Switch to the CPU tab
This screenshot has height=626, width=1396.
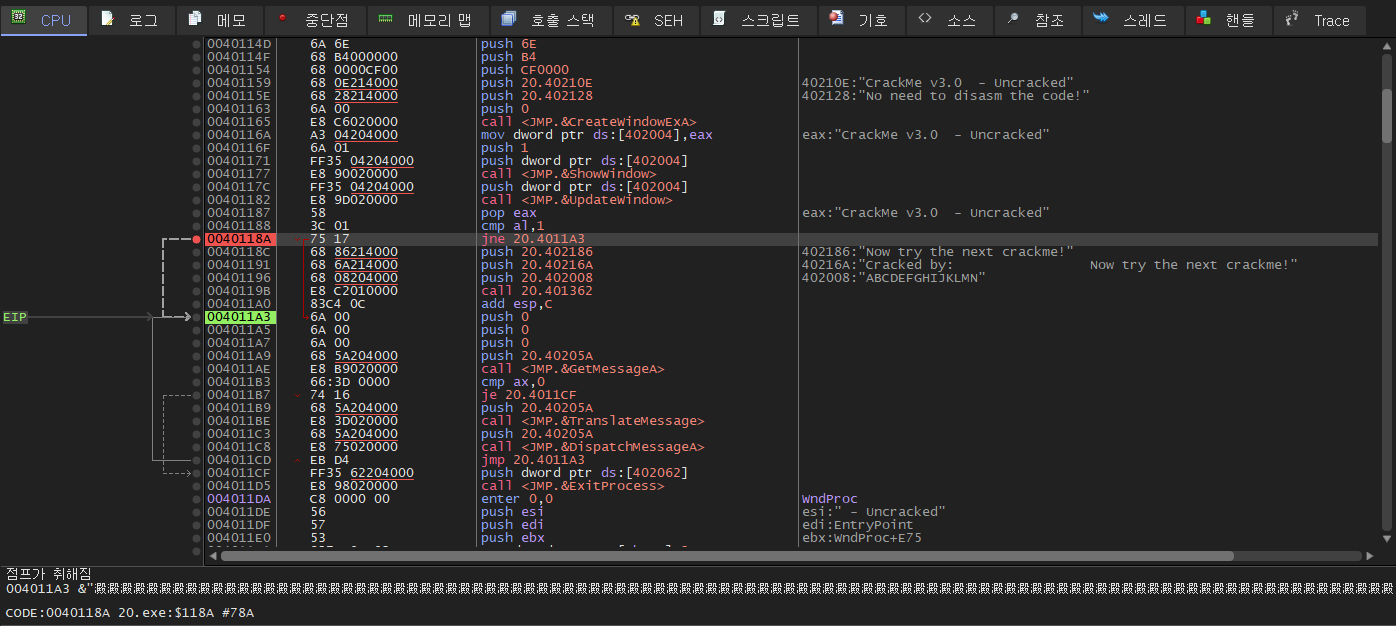(44, 19)
